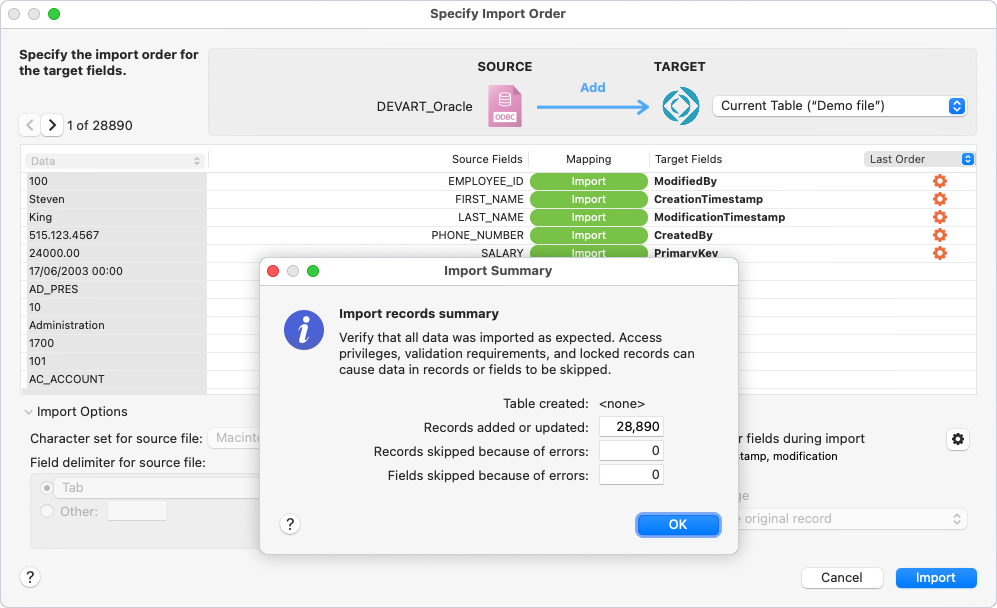The width and height of the screenshot is (997, 608).
Task: Select the DEVART_Oracle ODBC source icon
Action: (505, 105)
